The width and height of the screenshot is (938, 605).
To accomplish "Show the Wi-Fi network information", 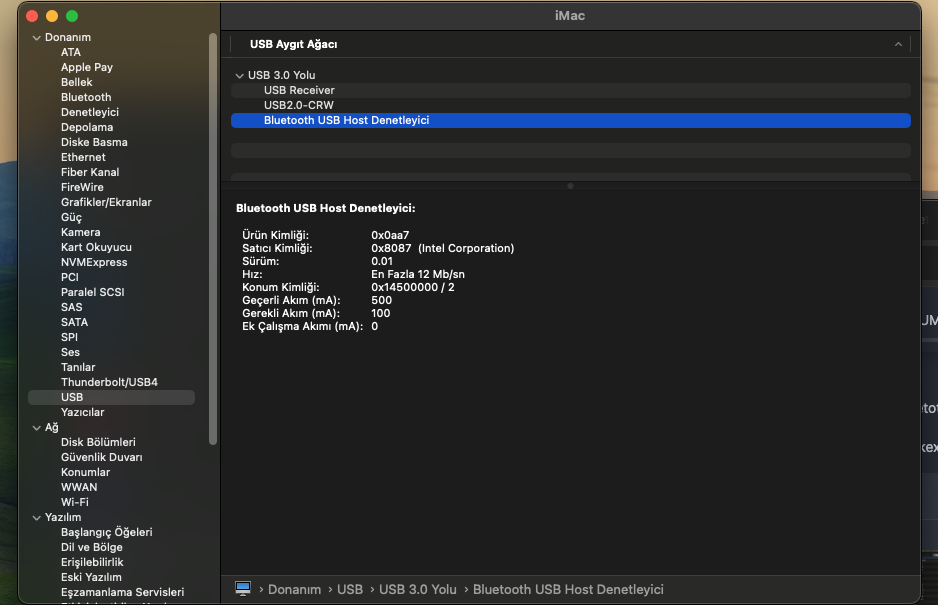I will [x=74, y=502].
